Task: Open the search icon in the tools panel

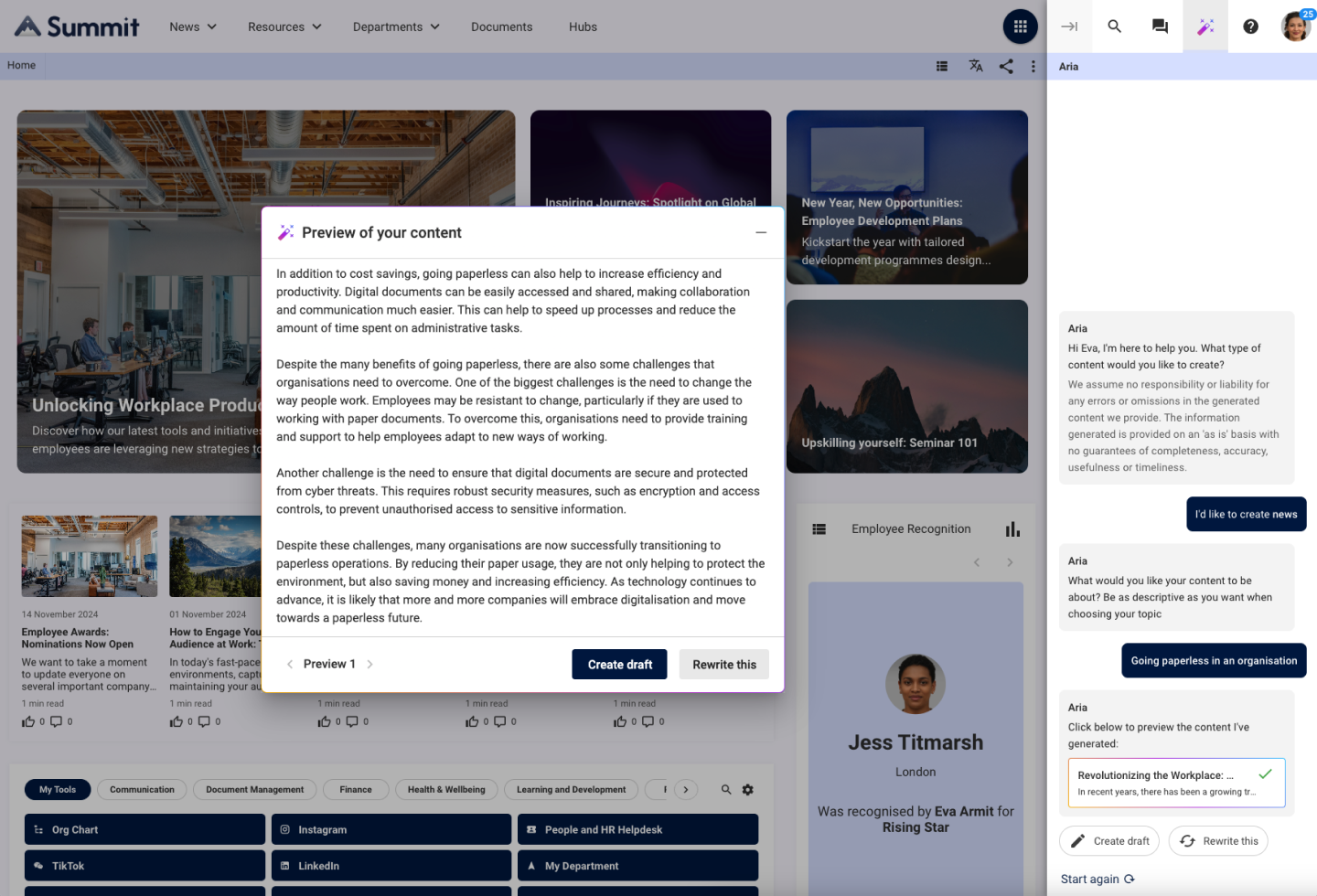Action: click(x=725, y=789)
